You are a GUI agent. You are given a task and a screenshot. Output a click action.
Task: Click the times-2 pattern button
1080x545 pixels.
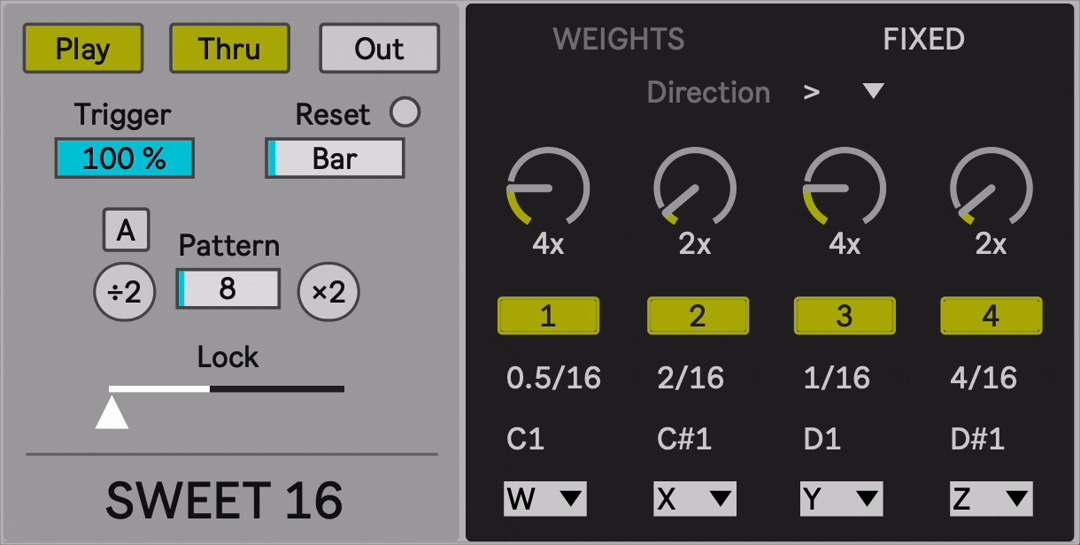click(x=328, y=292)
